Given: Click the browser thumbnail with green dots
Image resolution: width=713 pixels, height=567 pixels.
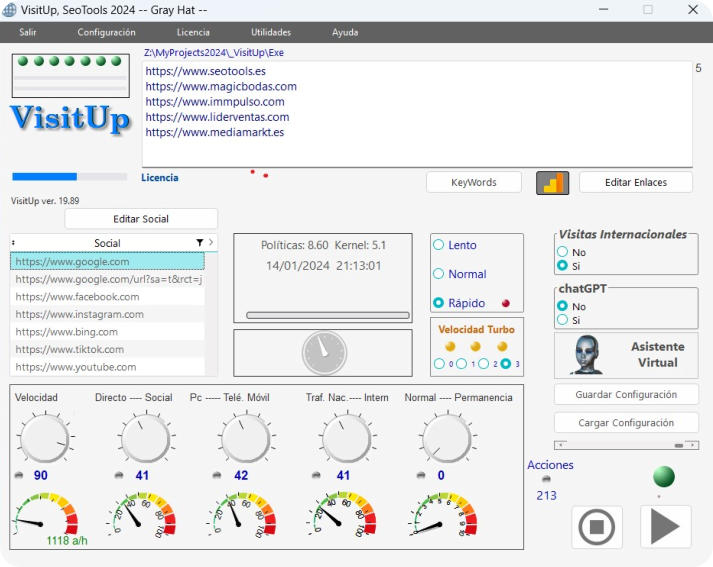Looking at the screenshot, I should coord(70,76).
